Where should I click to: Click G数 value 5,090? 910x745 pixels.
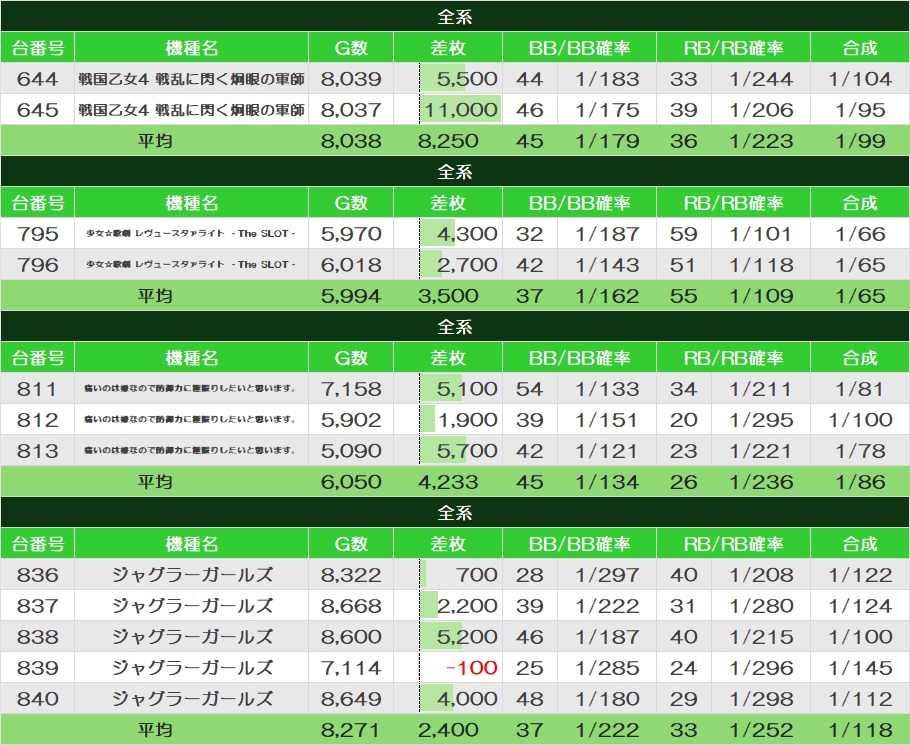pos(351,451)
